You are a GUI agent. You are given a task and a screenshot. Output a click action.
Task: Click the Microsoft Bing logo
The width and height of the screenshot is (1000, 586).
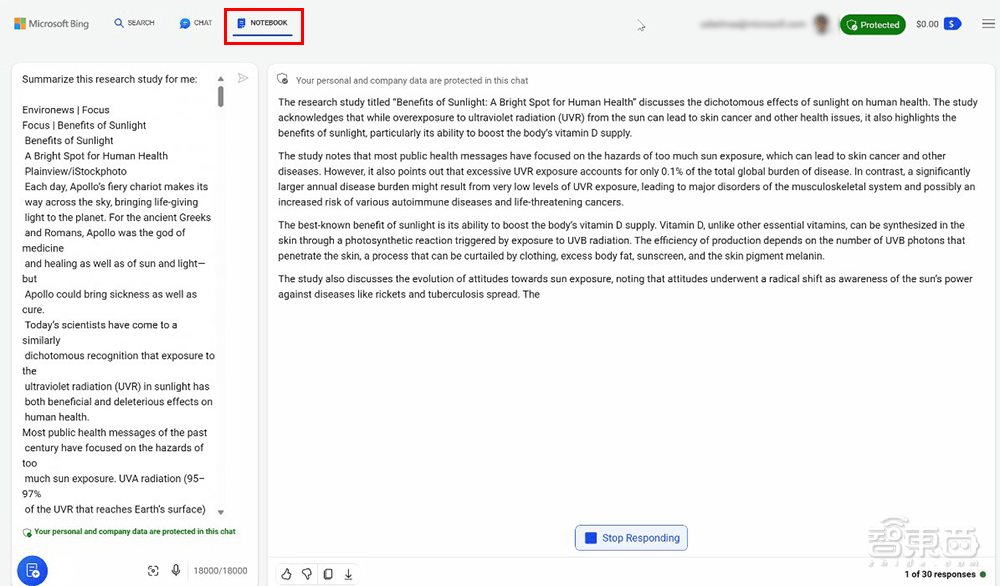(51, 23)
